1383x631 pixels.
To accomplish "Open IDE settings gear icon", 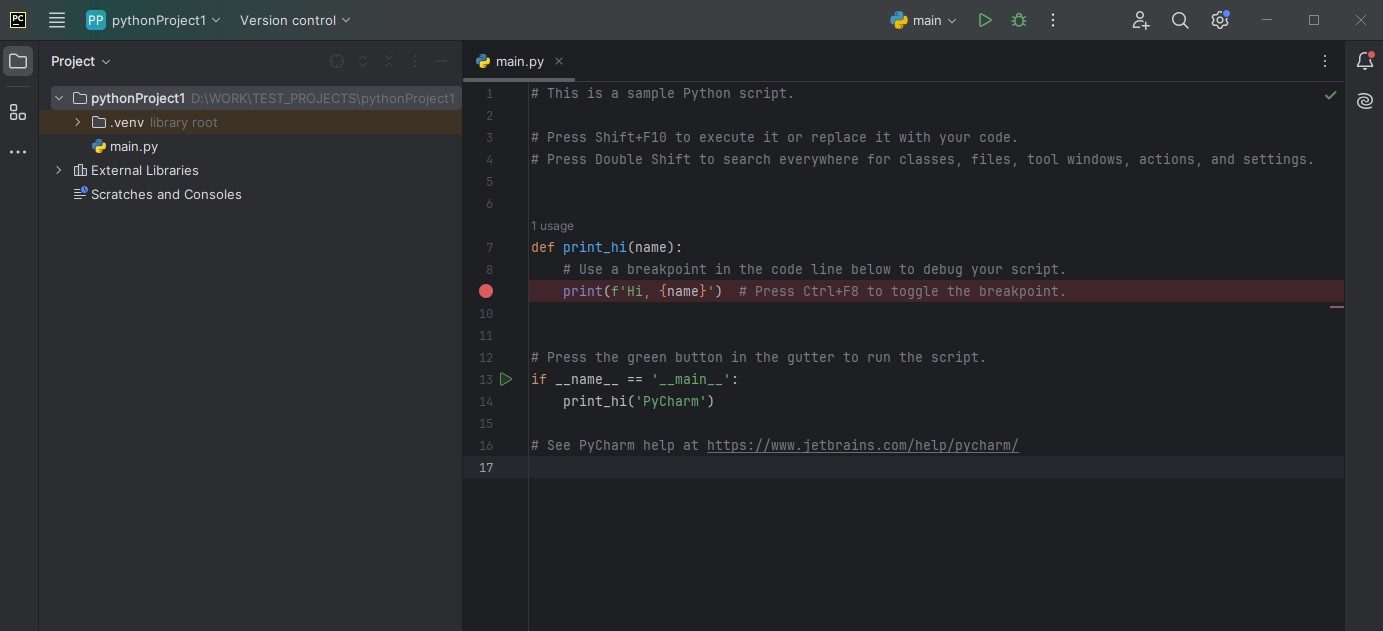I will (x=1219, y=20).
